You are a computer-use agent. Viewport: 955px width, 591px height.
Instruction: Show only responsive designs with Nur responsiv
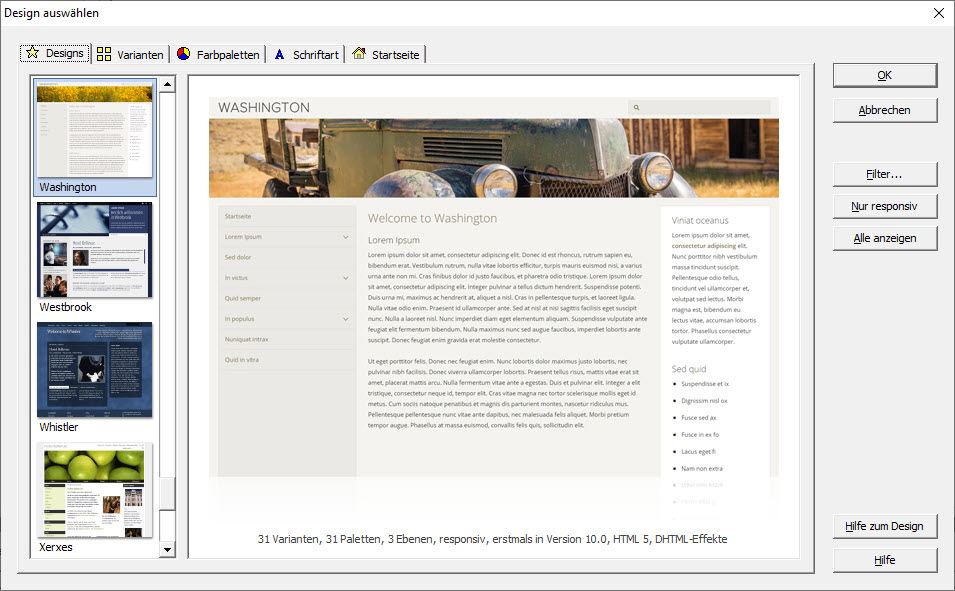pyautogui.click(x=885, y=206)
